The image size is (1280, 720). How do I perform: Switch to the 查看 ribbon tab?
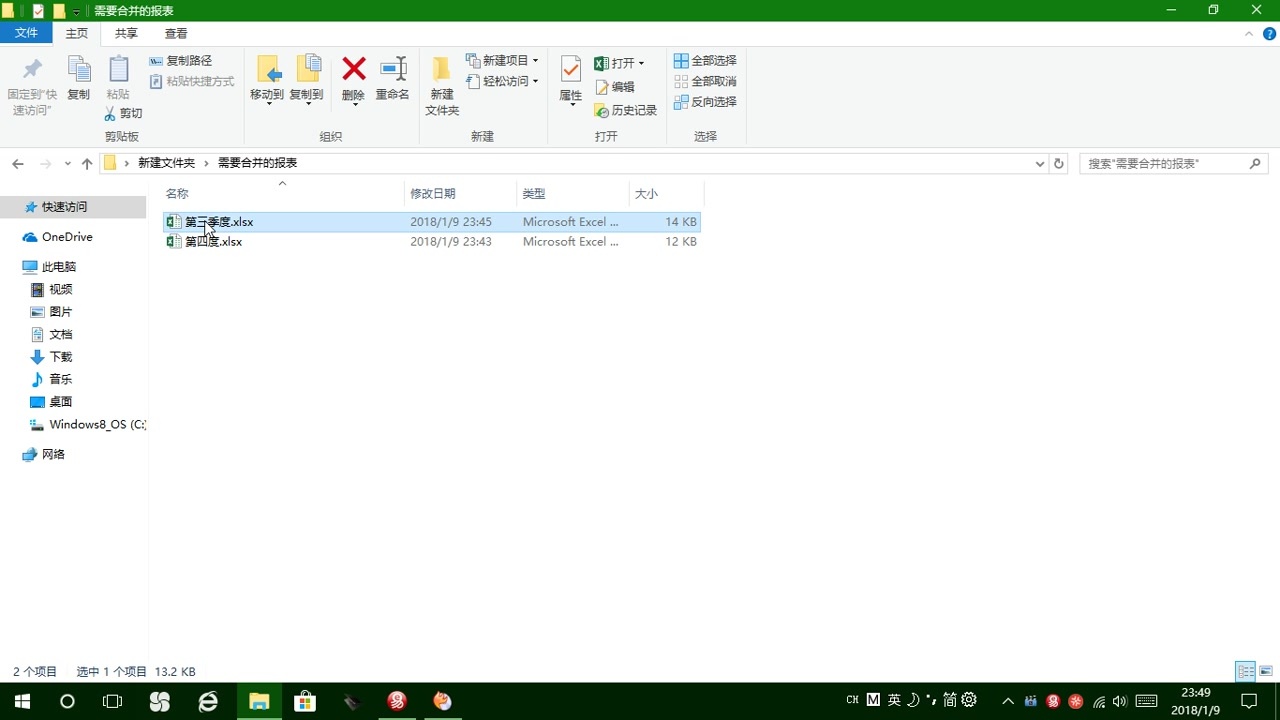coord(176,33)
